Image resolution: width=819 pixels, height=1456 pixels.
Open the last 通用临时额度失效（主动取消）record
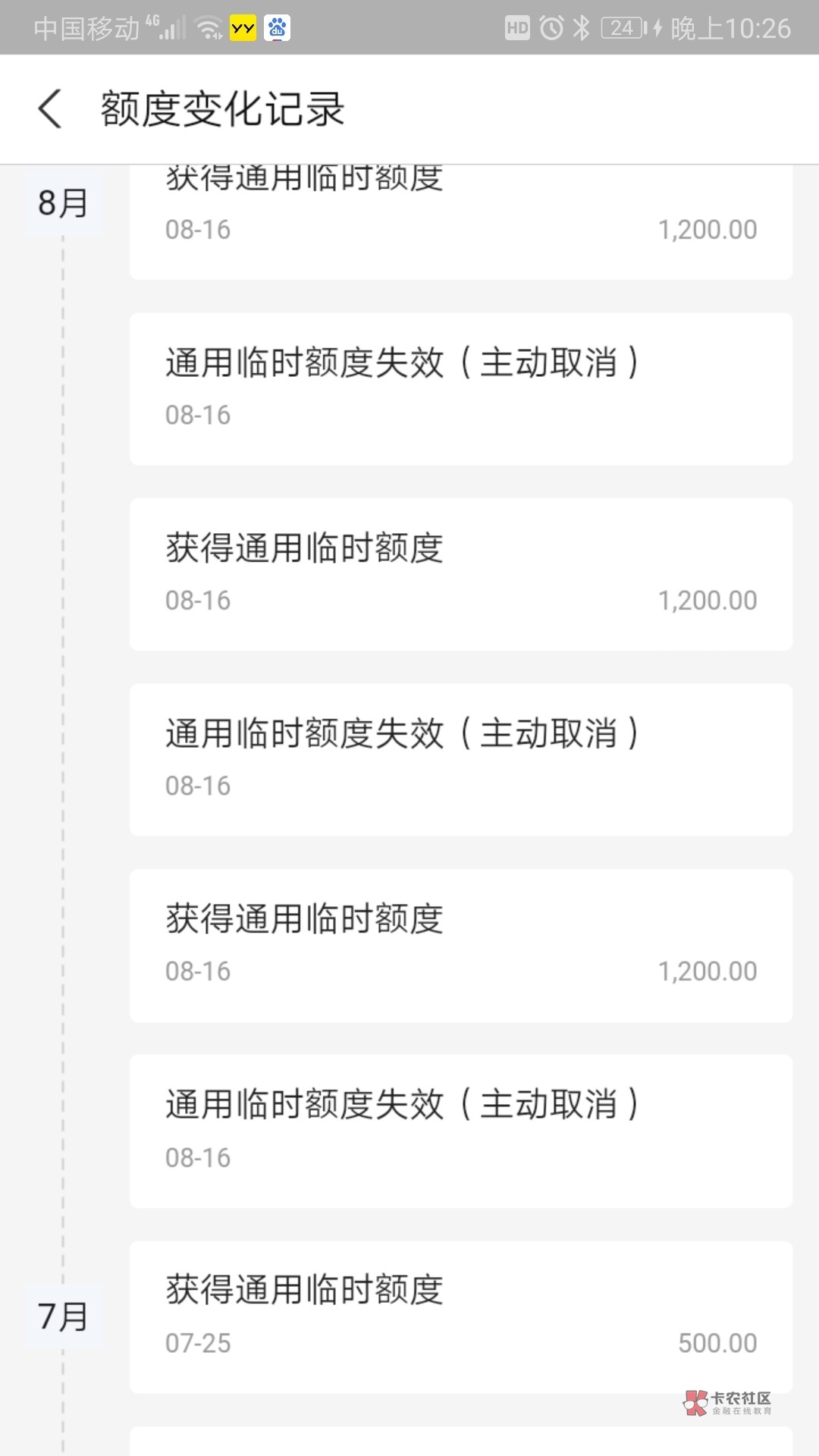[x=460, y=1131]
